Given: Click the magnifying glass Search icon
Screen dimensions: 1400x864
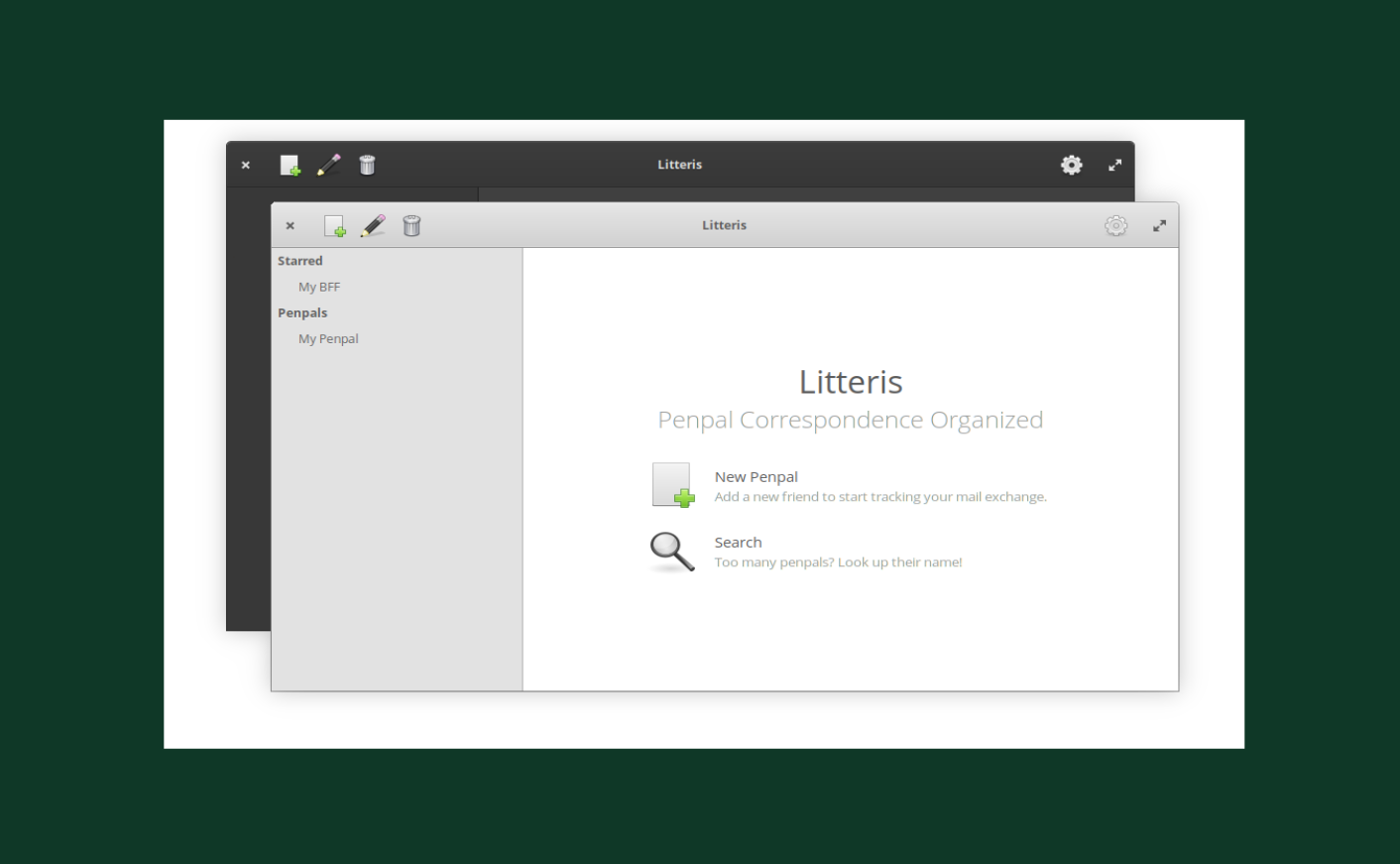Looking at the screenshot, I should 672,552.
